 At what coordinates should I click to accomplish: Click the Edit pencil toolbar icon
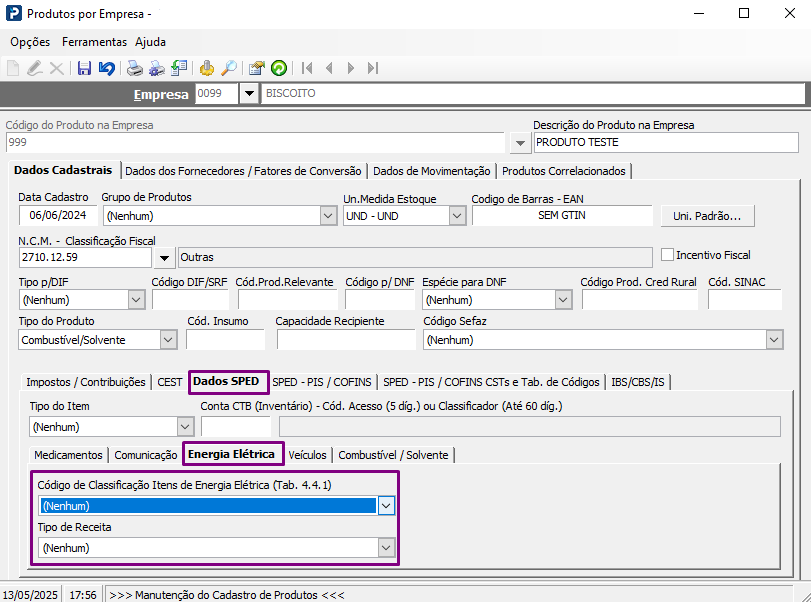tap(35, 68)
